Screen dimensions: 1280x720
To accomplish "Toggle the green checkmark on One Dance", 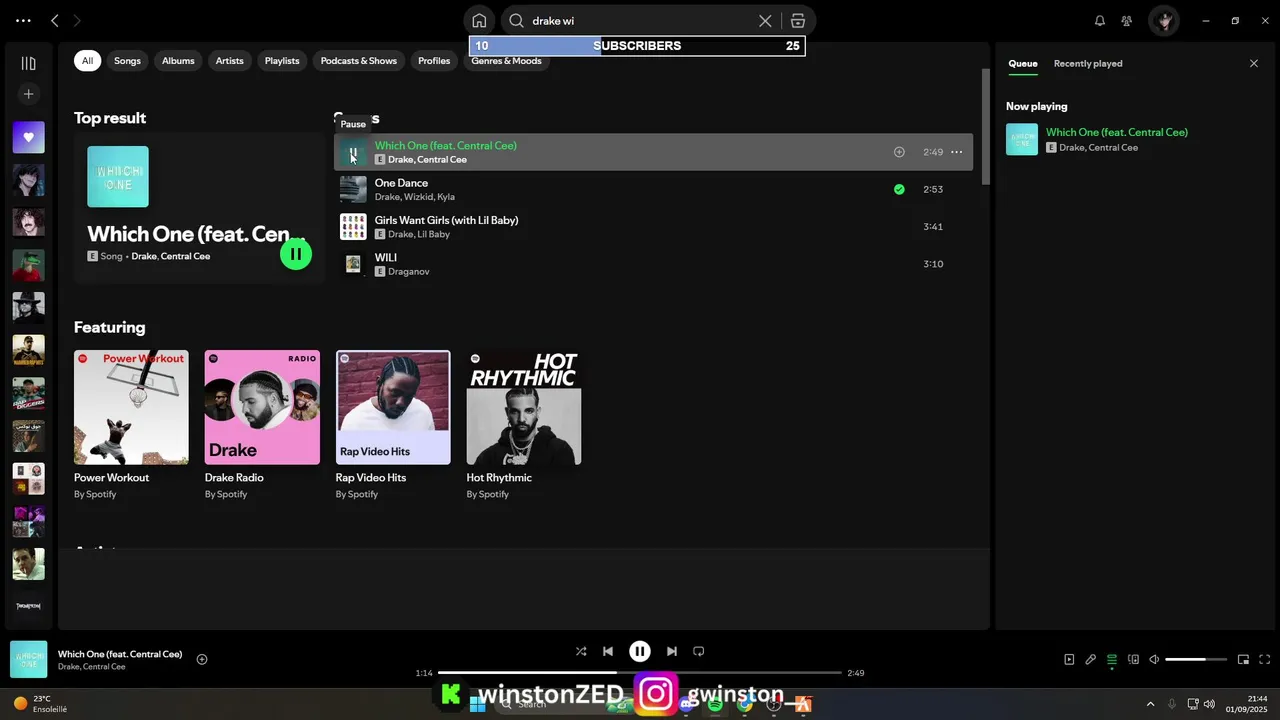I will click(x=899, y=189).
